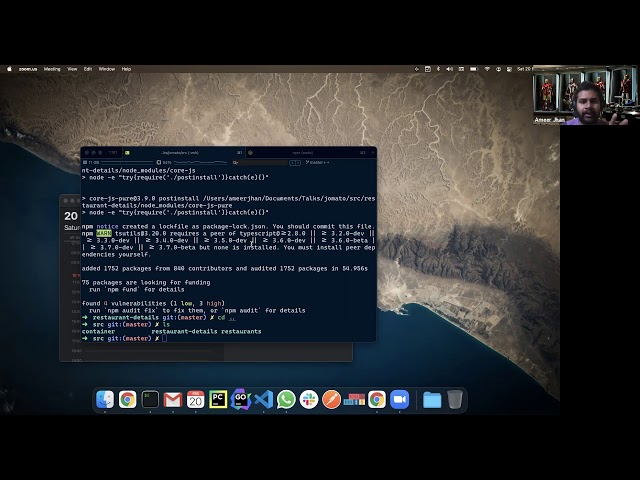Open the blue folder in the dock
The width and height of the screenshot is (640, 480).
[432, 400]
